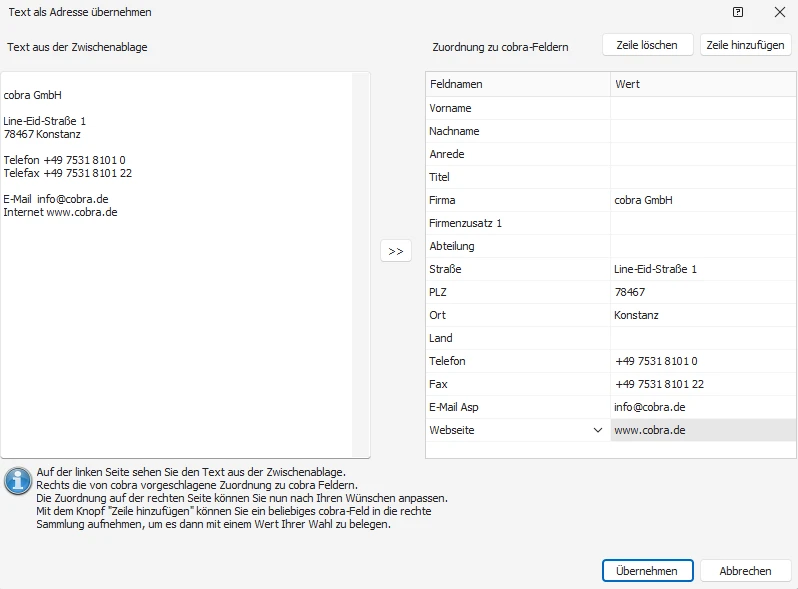Select the Telefon field name cell

coord(518,361)
